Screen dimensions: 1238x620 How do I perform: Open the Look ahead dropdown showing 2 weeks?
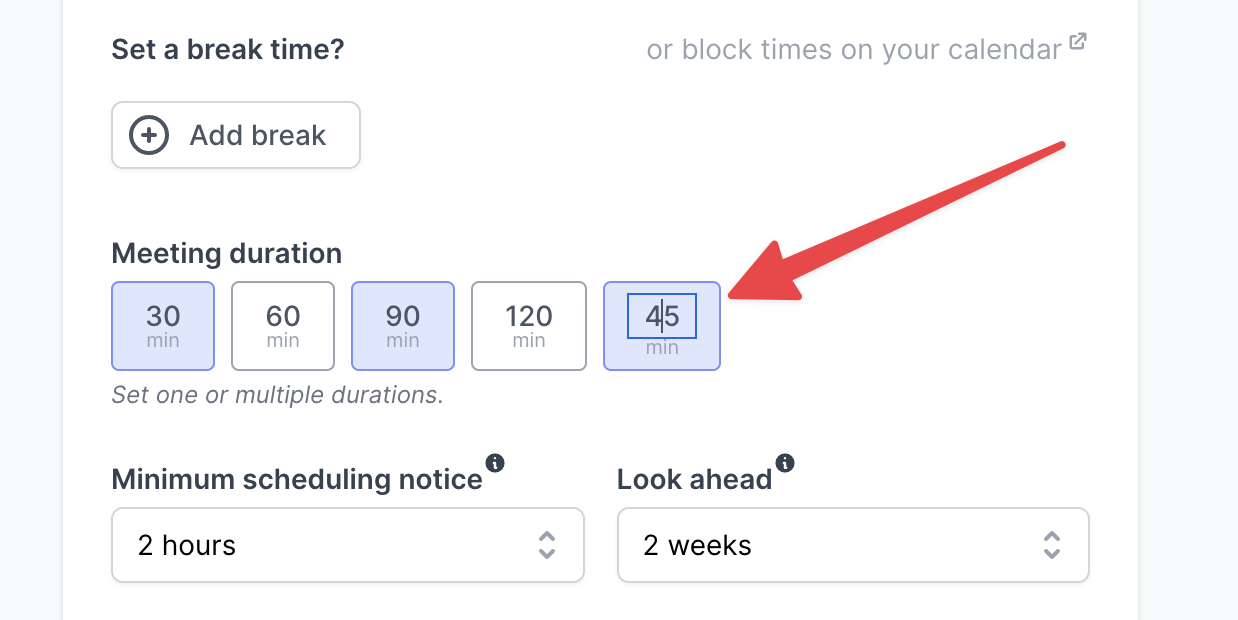(x=853, y=545)
